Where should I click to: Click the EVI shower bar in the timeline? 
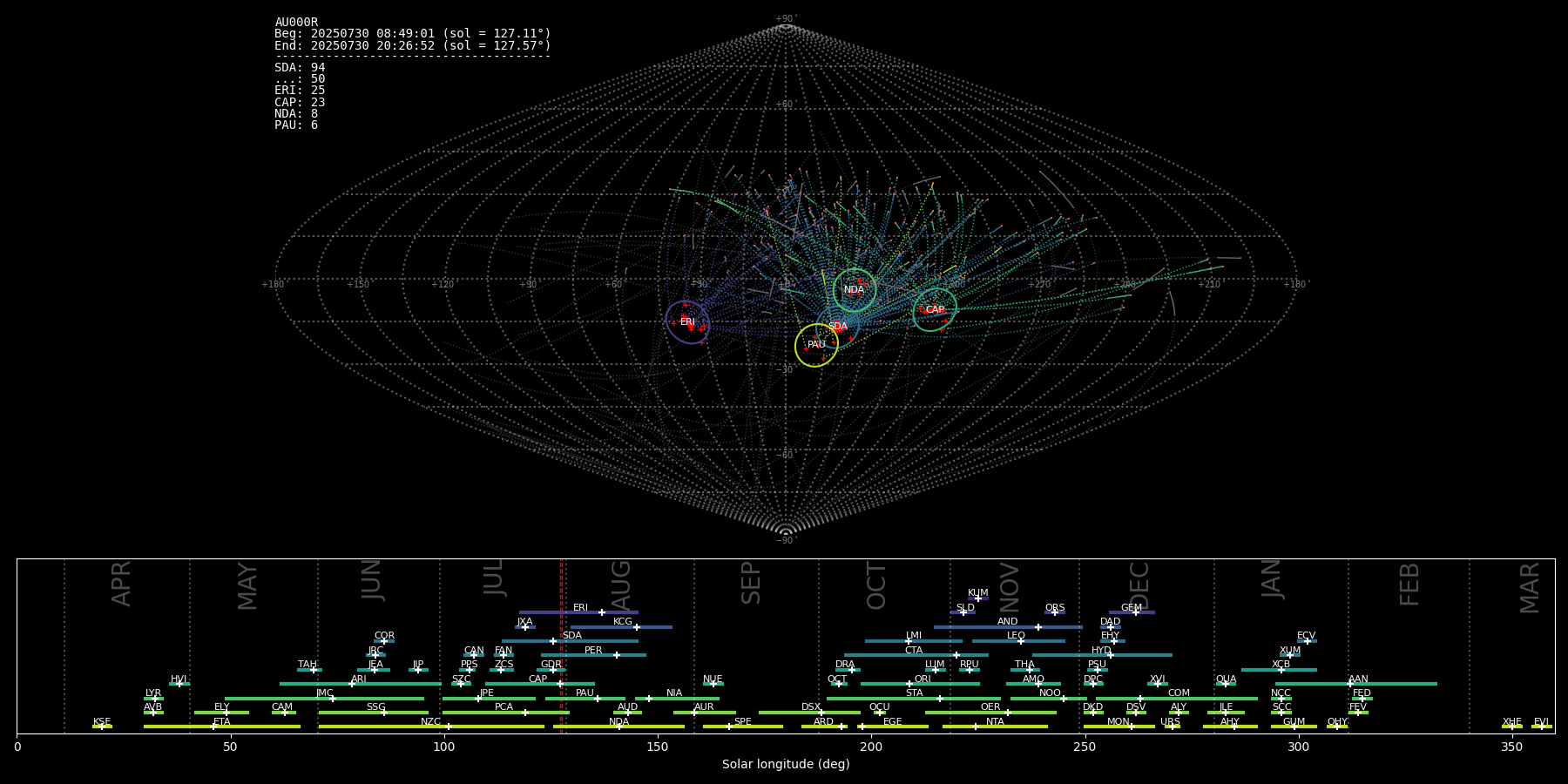tap(1541, 727)
